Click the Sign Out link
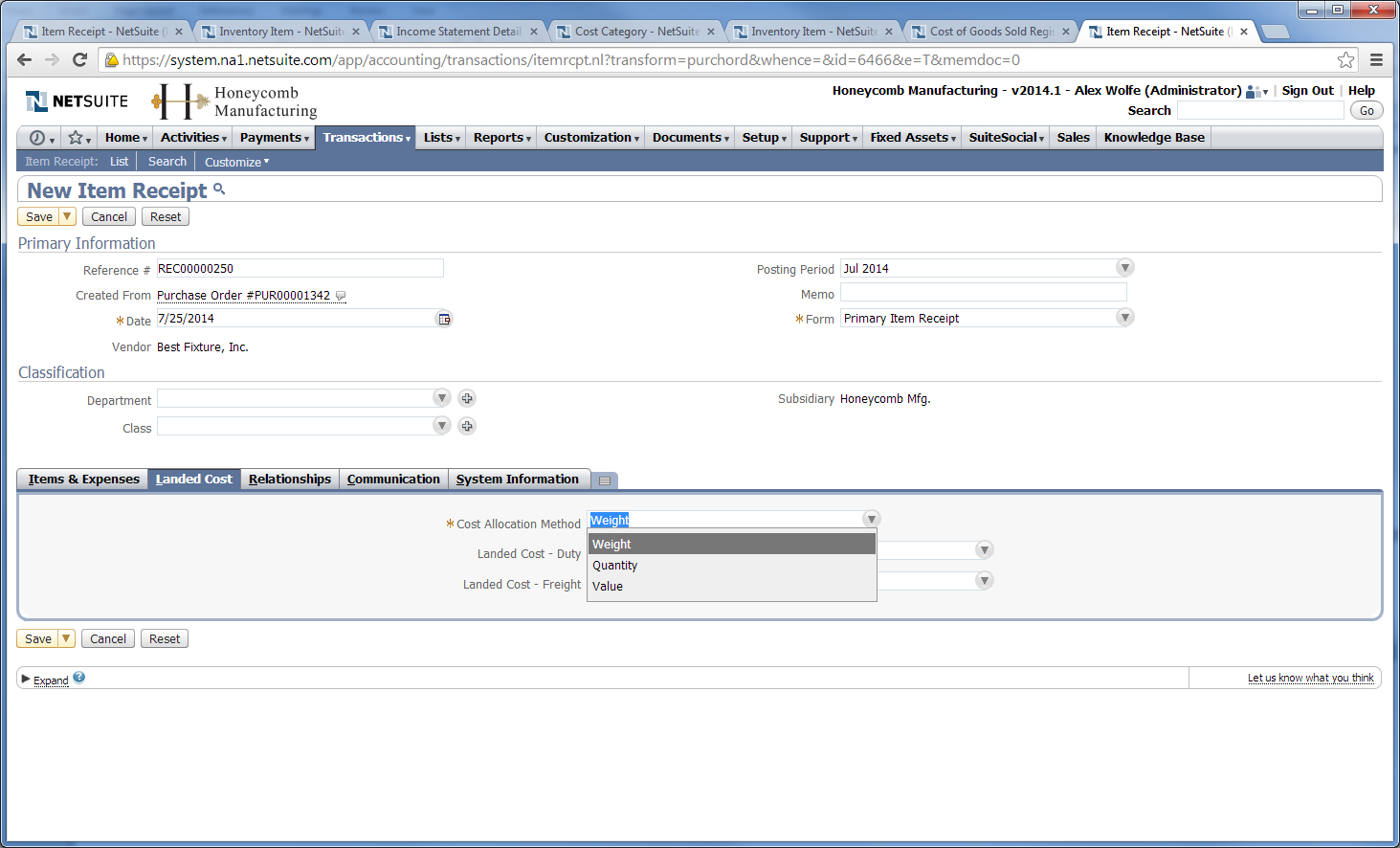1400x848 pixels. point(1307,91)
